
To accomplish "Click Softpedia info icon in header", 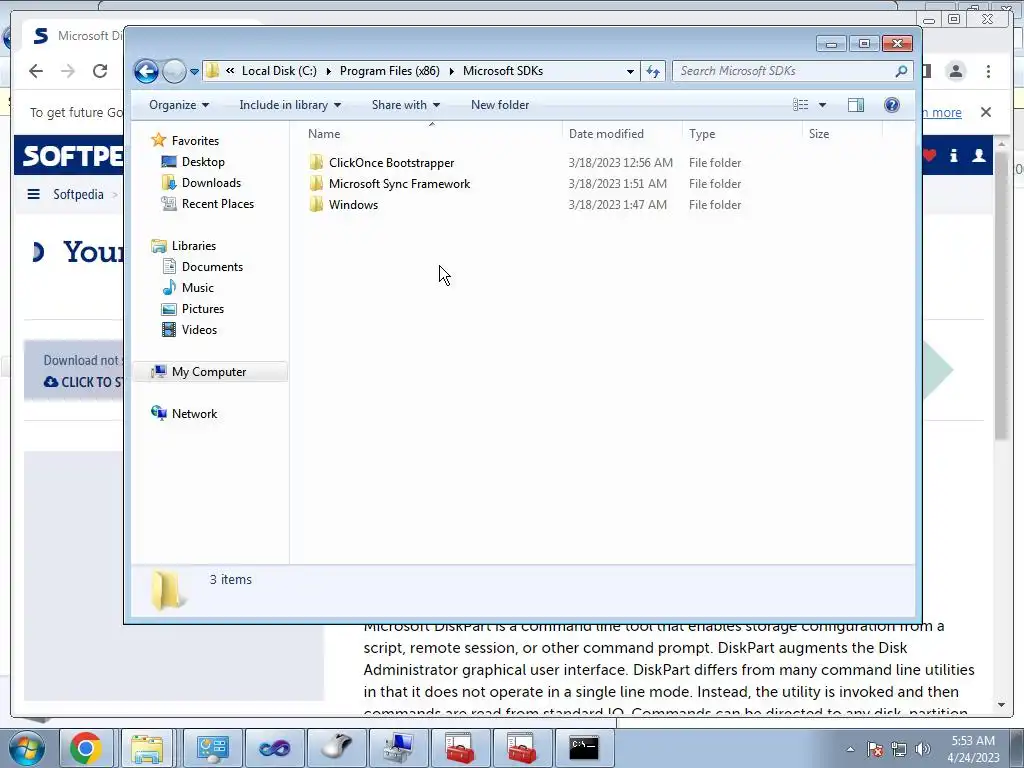I will (x=953, y=155).
